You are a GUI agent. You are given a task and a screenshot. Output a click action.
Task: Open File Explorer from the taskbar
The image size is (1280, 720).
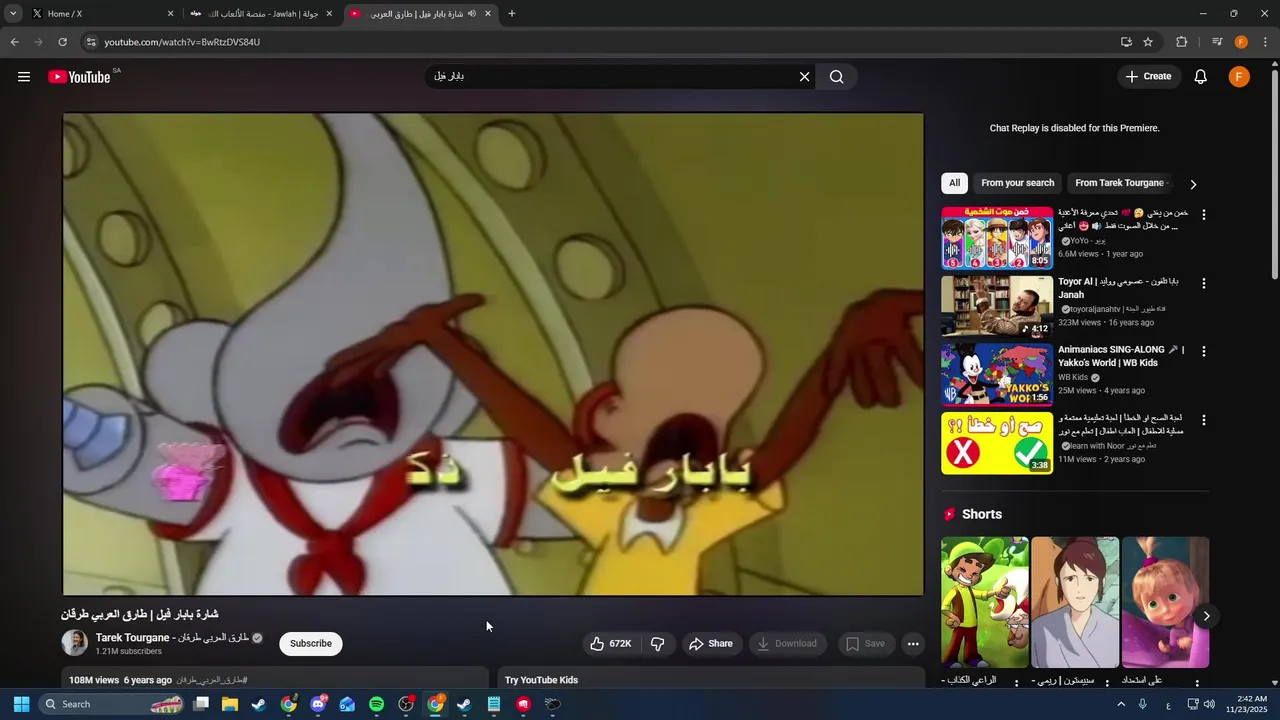click(x=230, y=704)
